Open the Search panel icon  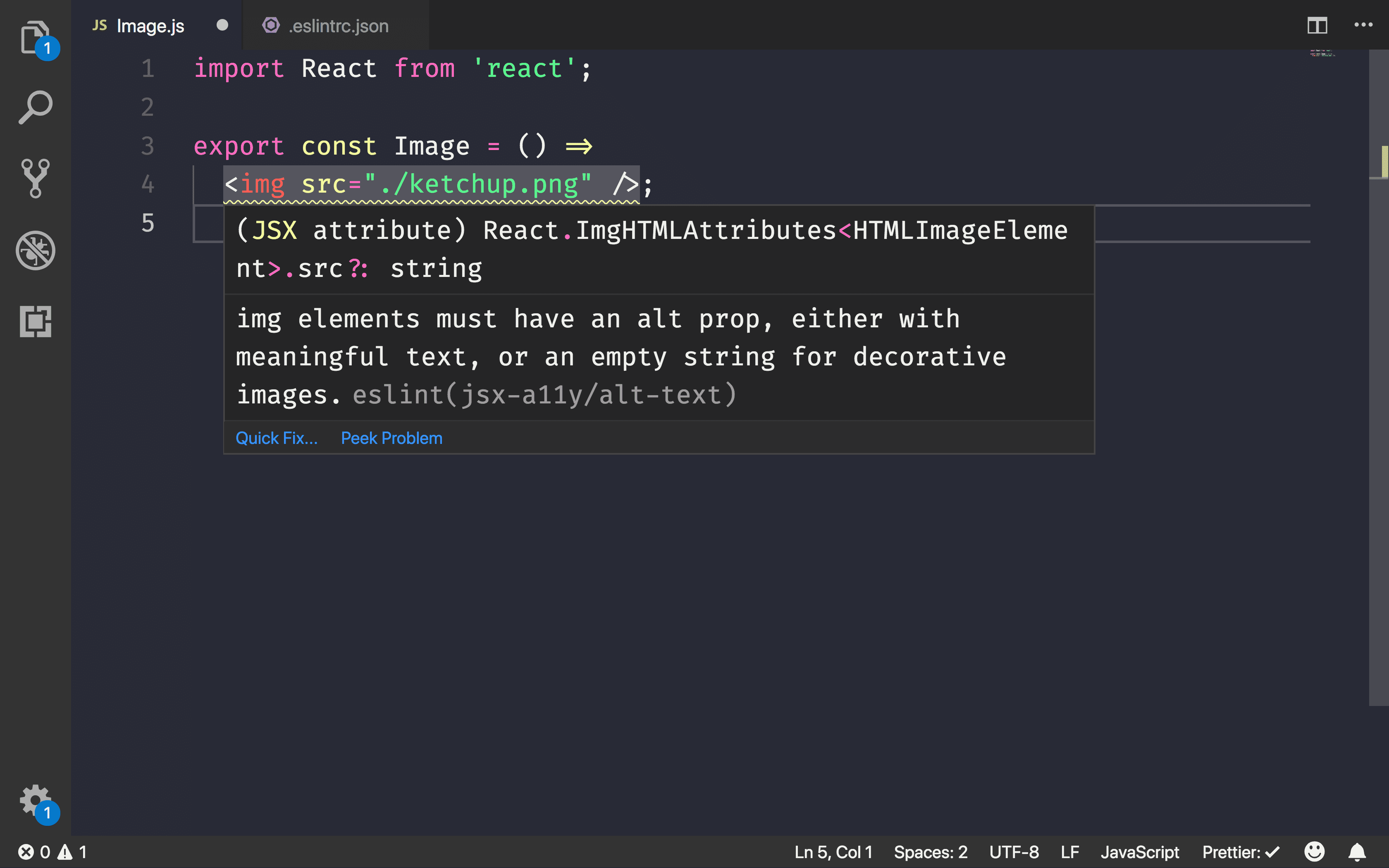tap(35, 107)
